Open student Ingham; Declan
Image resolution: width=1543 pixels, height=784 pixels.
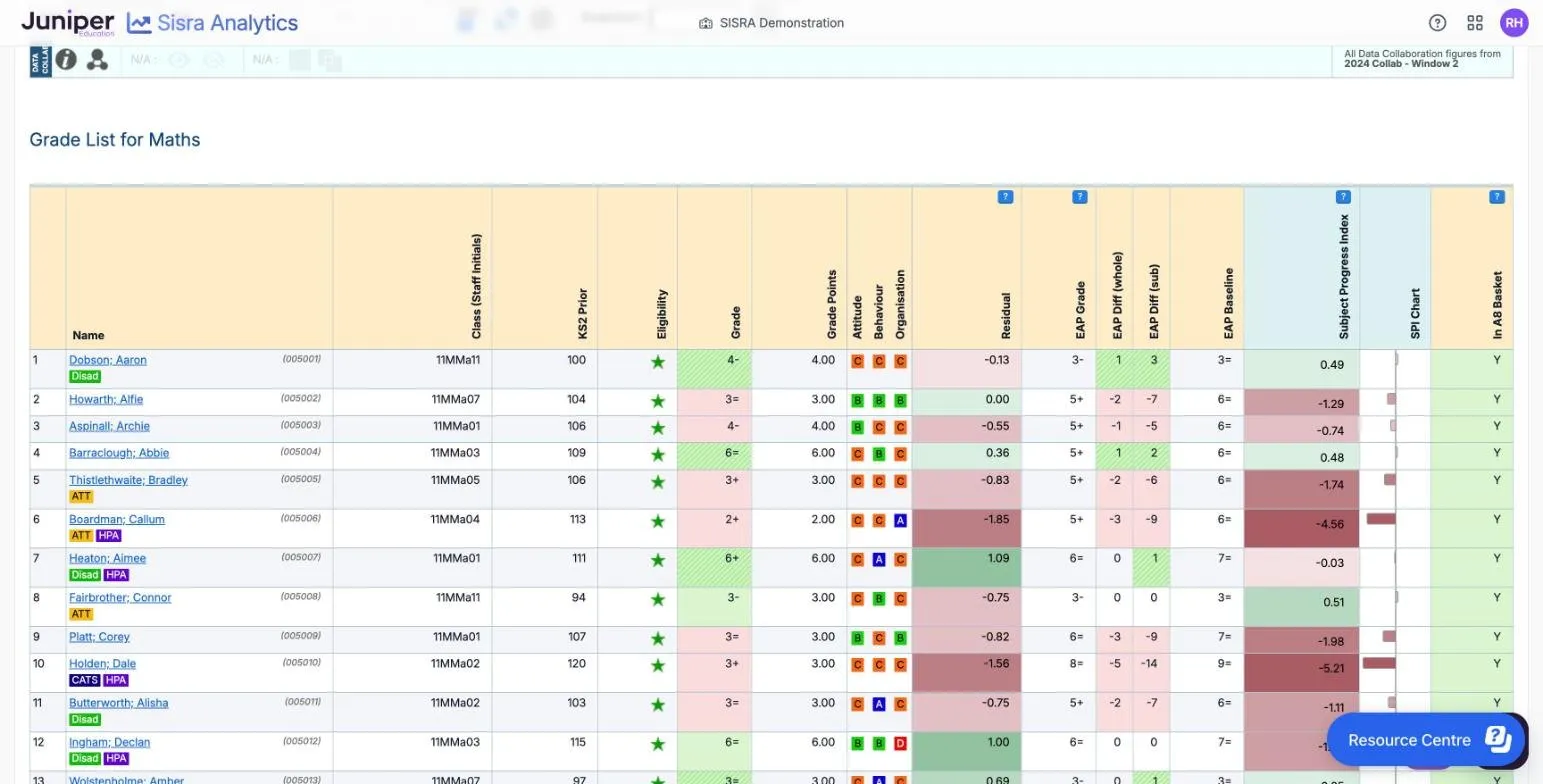109,743
